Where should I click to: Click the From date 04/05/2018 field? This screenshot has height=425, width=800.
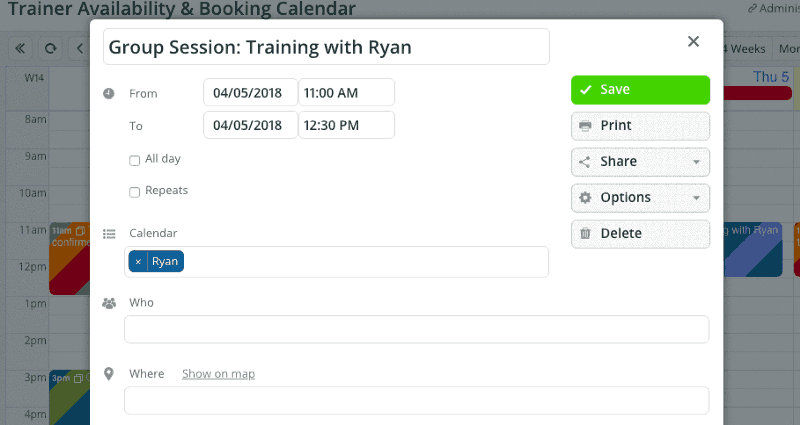tap(250, 93)
